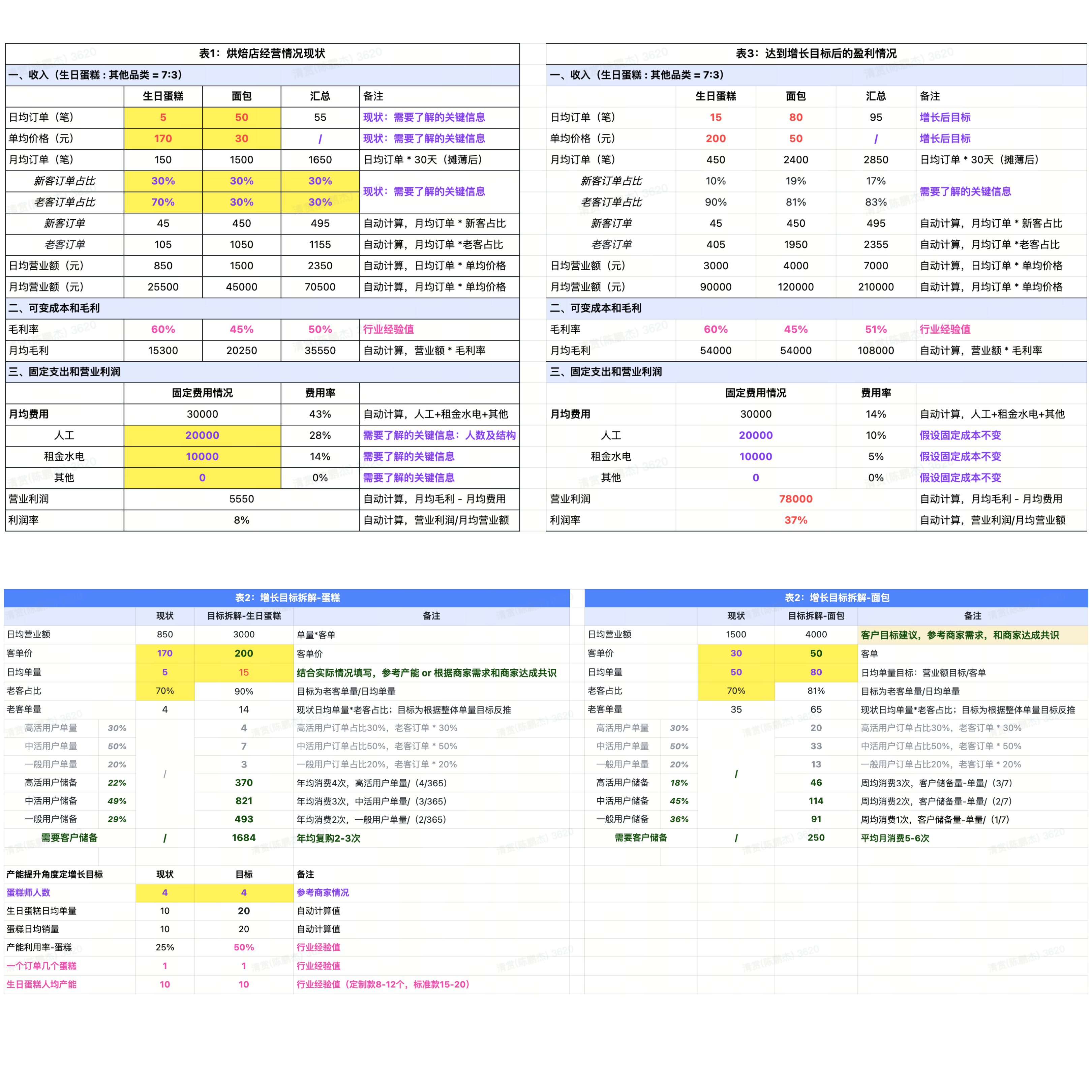Select the 产能利用率-蛋糕 target value 50%
Viewport: 1092px width, 1092px height.
[244, 947]
